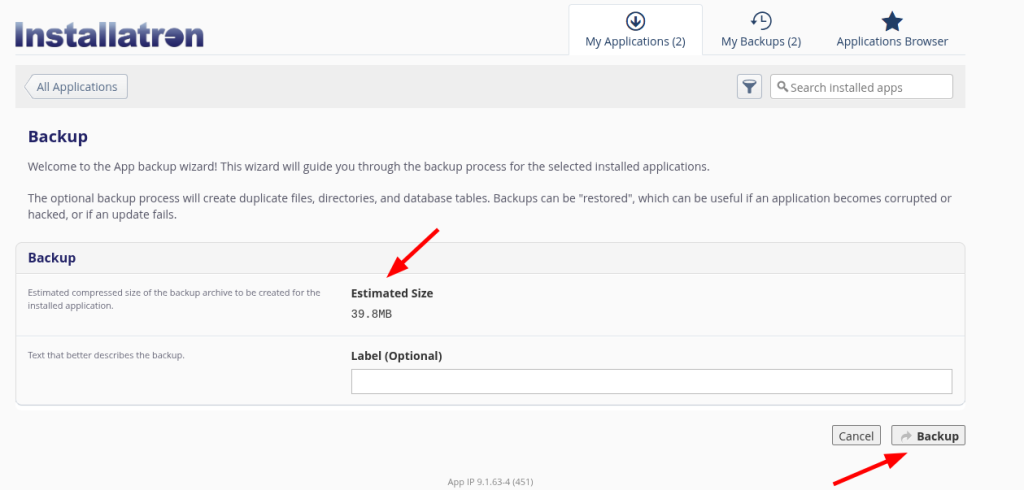Switch to My Applications (2) tab label

(x=635, y=42)
